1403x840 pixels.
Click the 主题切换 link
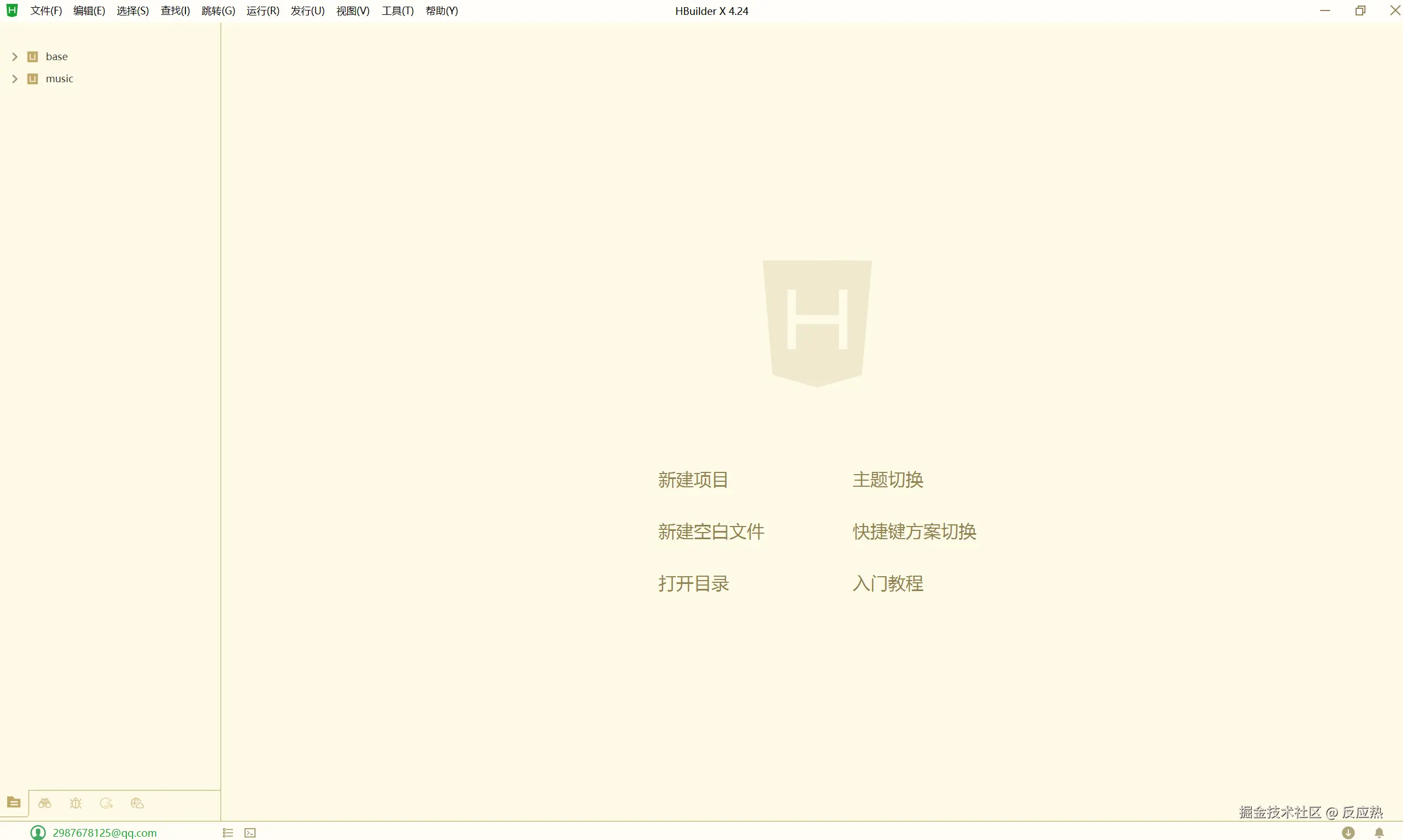coord(887,480)
